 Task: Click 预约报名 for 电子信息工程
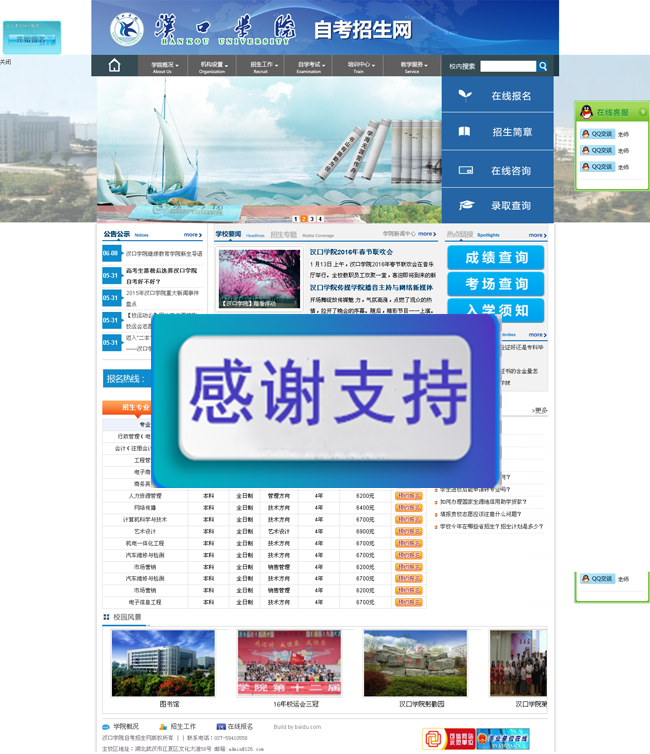[408, 602]
